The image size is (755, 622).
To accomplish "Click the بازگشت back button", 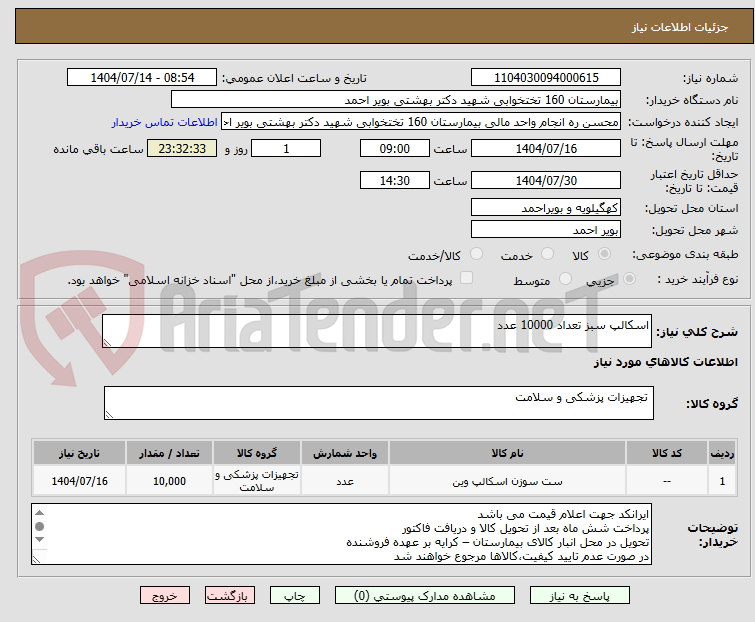I will 230,596.
